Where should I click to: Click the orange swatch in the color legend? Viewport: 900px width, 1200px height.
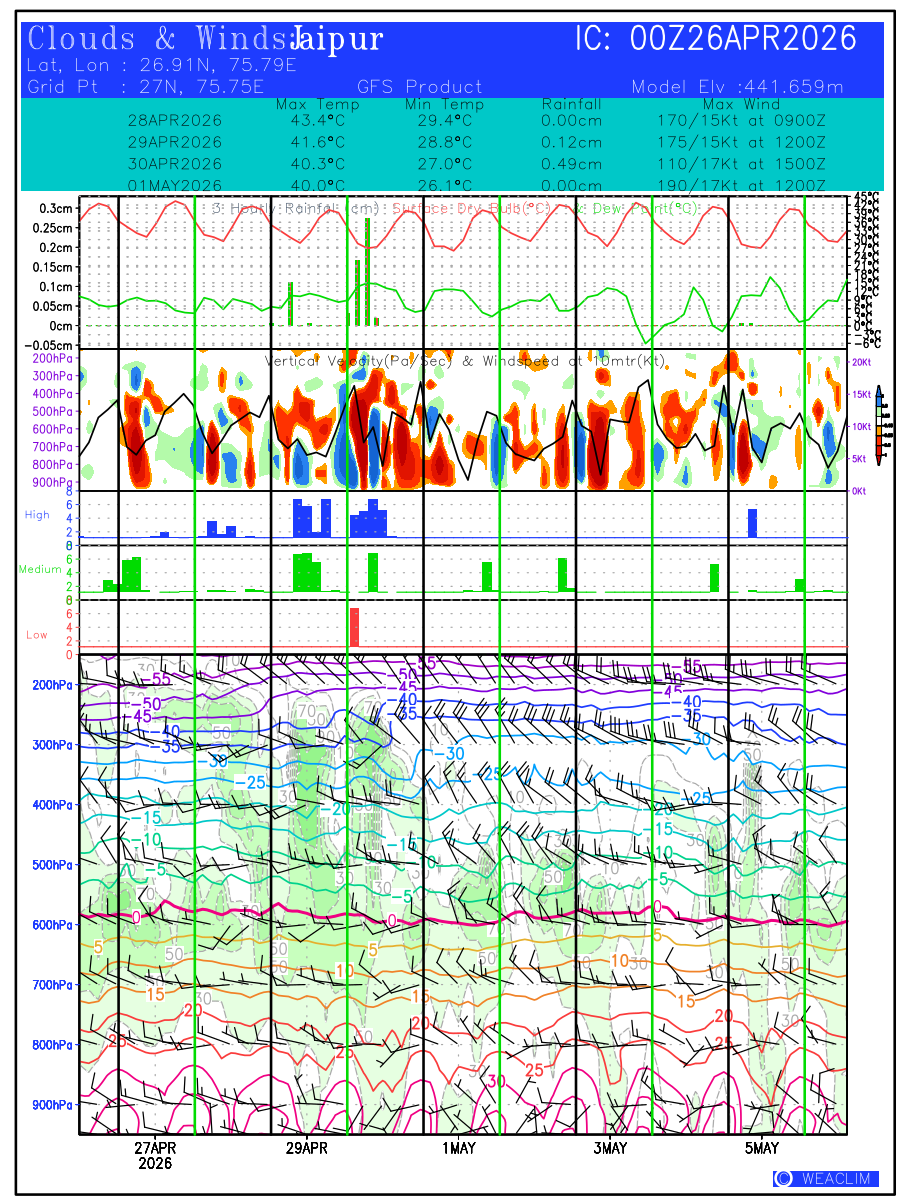[x=878, y=430]
